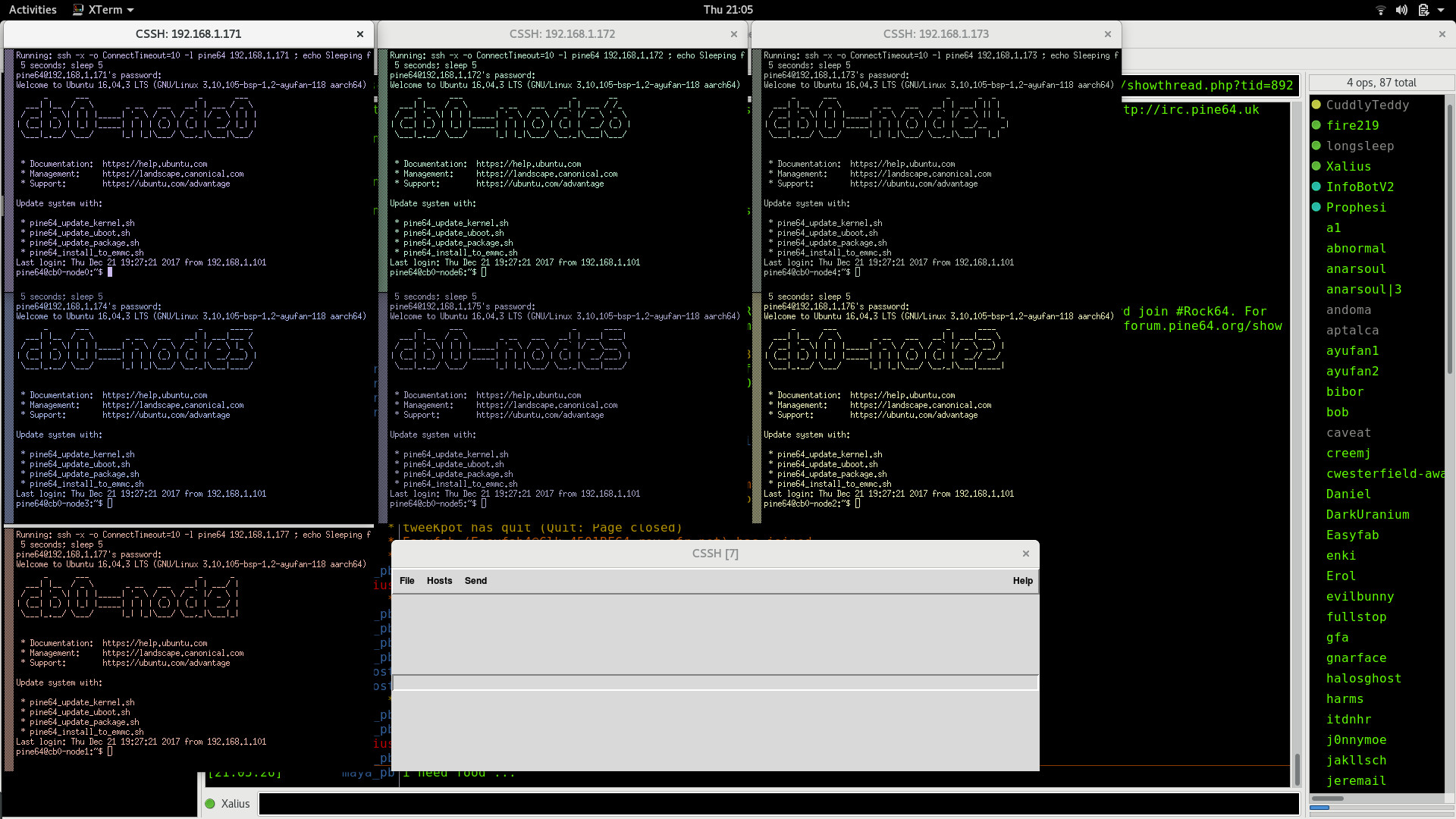Select user CuddlyTeddy in the IRC user list
1456x819 pixels.
tap(1367, 105)
